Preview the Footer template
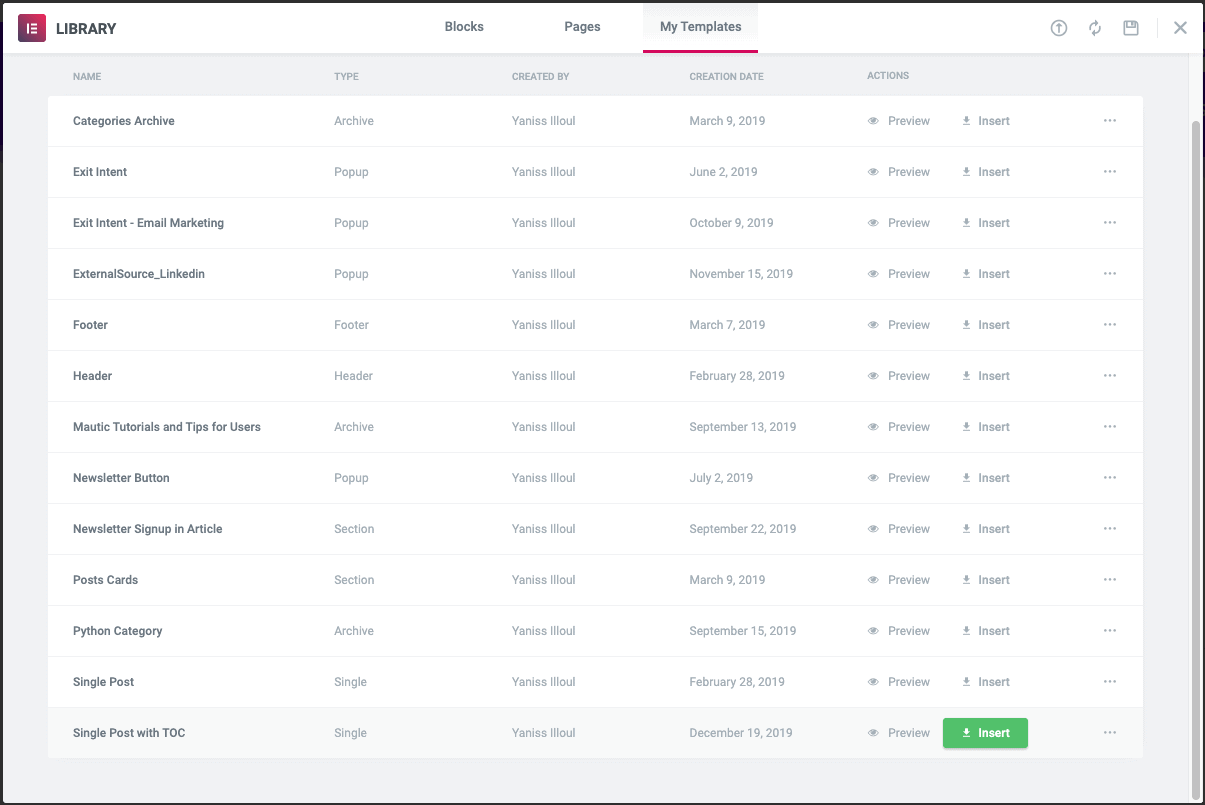This screenshot has height=805, width=1205. click(x=899, y=325)
